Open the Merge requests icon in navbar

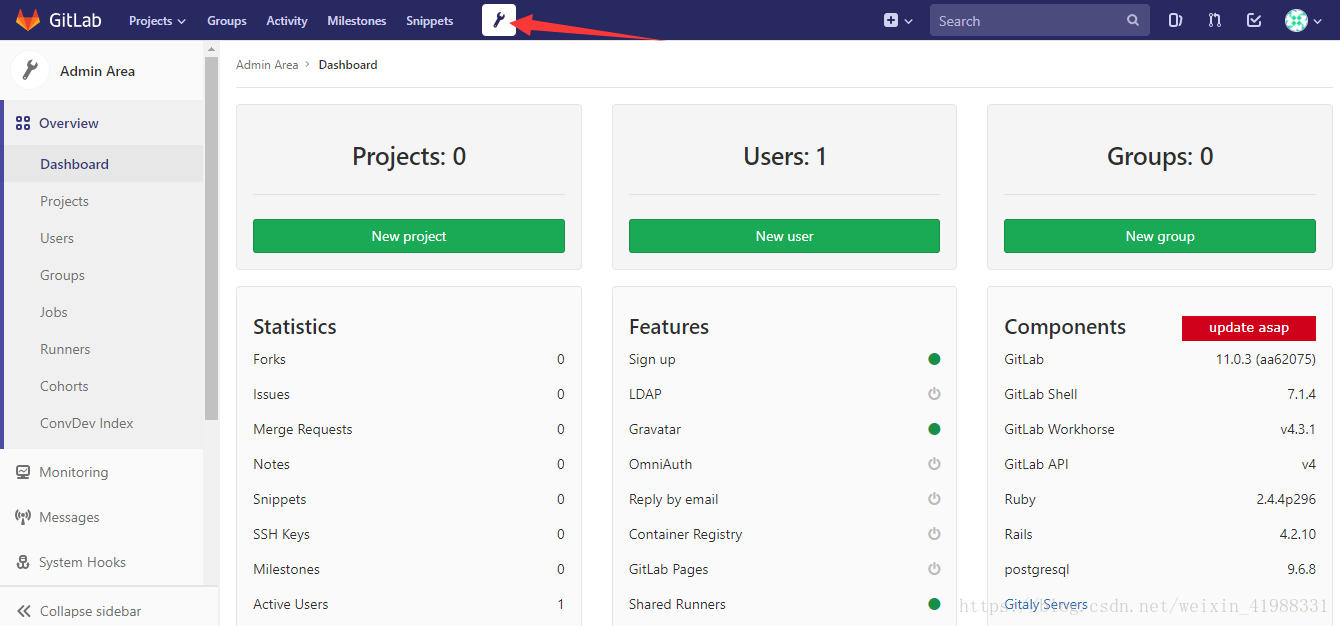pos(1215,20)
